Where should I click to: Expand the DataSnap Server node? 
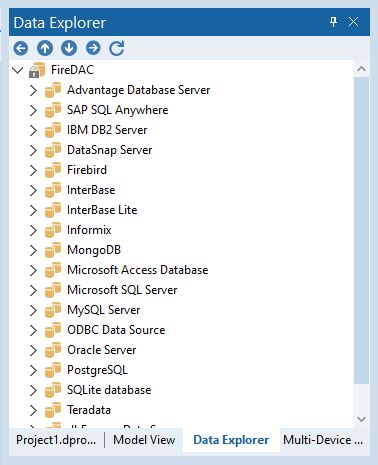[33, 150]
